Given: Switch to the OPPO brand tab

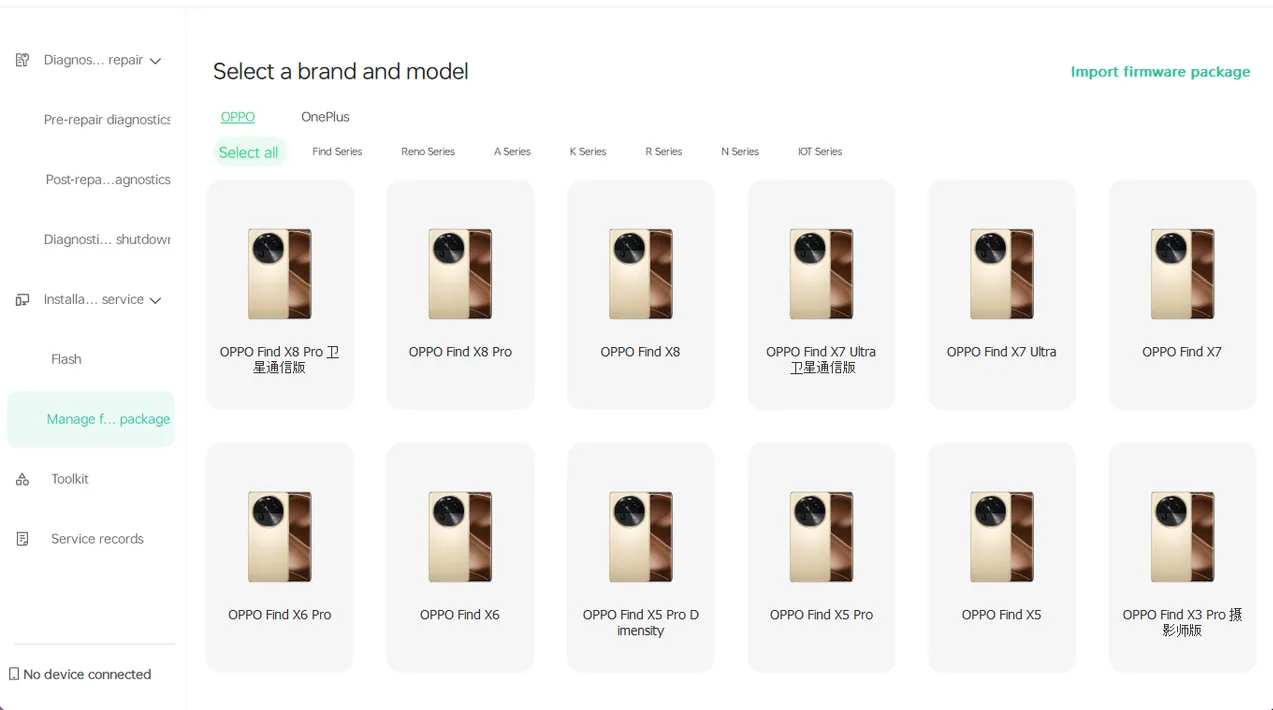Looking at the screenshot, I should [x=238, y=117].
